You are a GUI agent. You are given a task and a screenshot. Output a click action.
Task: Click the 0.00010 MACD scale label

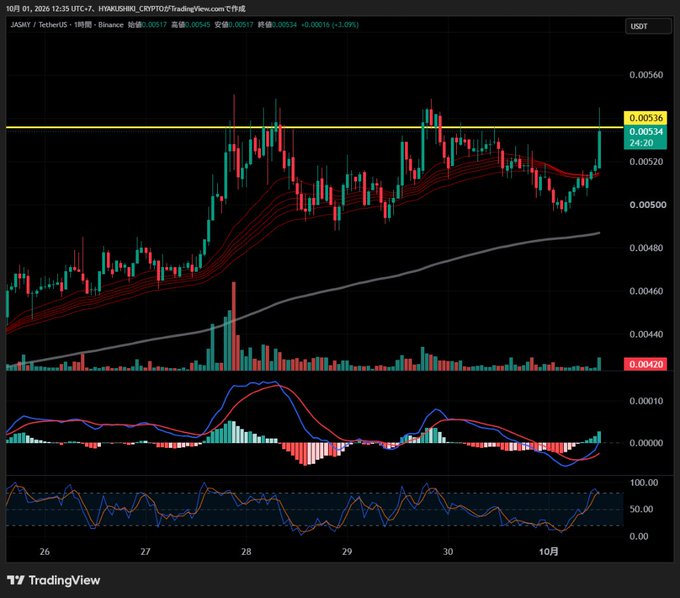(x=646, y=401)
